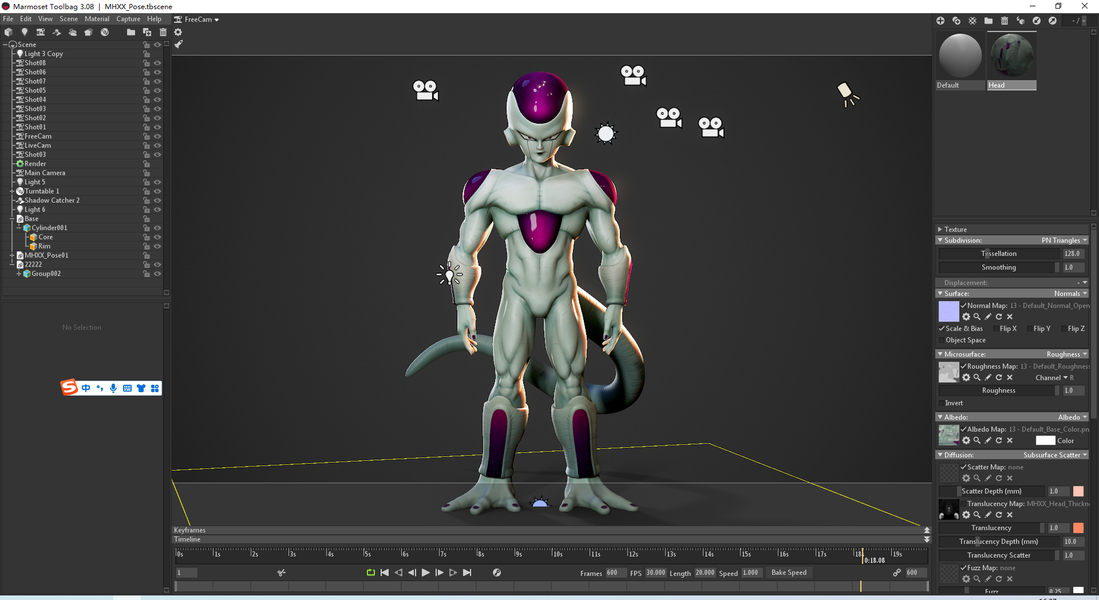The image size is (1099, 600).
Task: Export the material with the arrow-out icon
Action: [x=1053, y=21]
